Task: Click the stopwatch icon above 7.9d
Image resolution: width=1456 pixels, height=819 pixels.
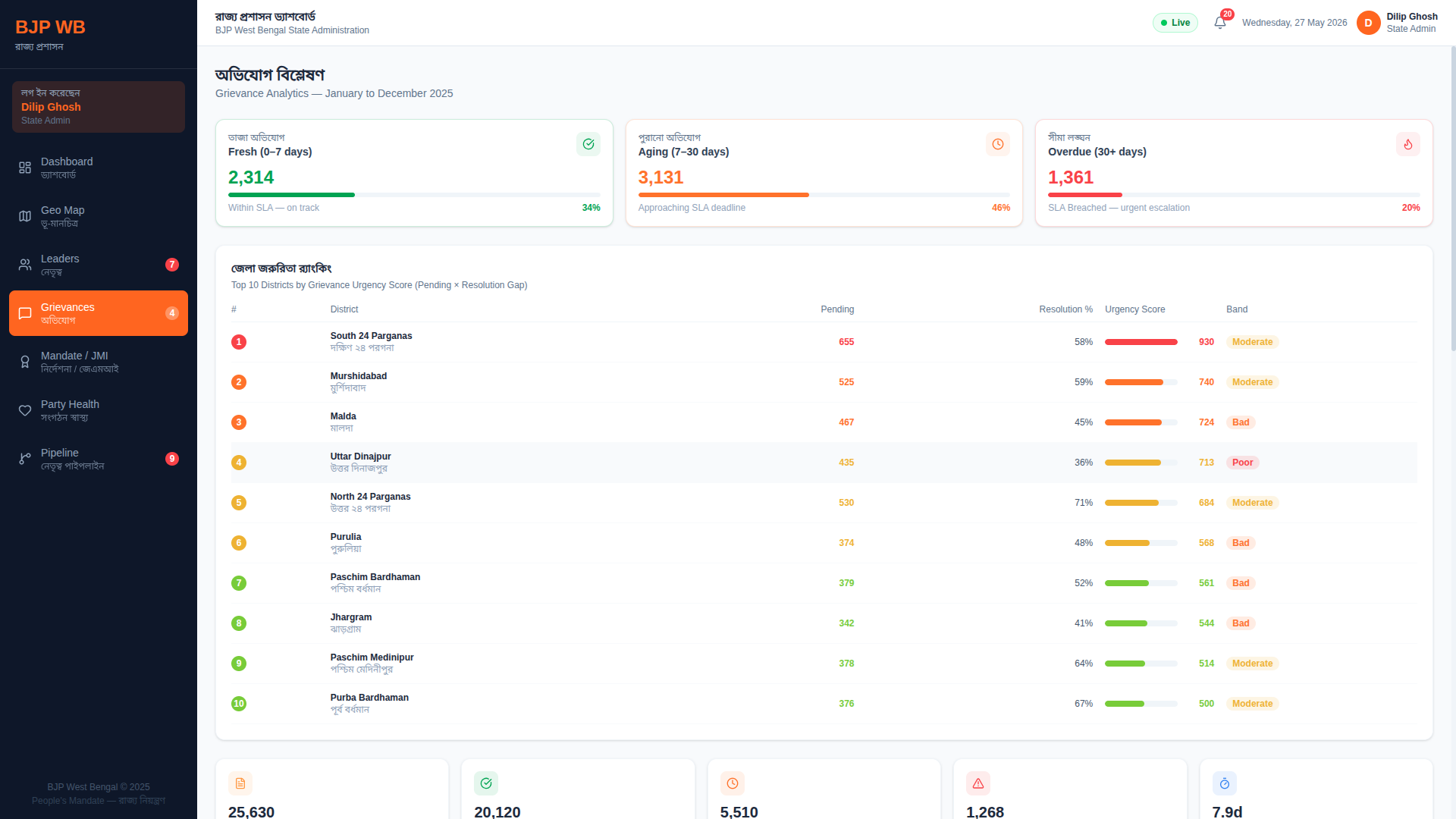Action: (x=1225, y=783)
